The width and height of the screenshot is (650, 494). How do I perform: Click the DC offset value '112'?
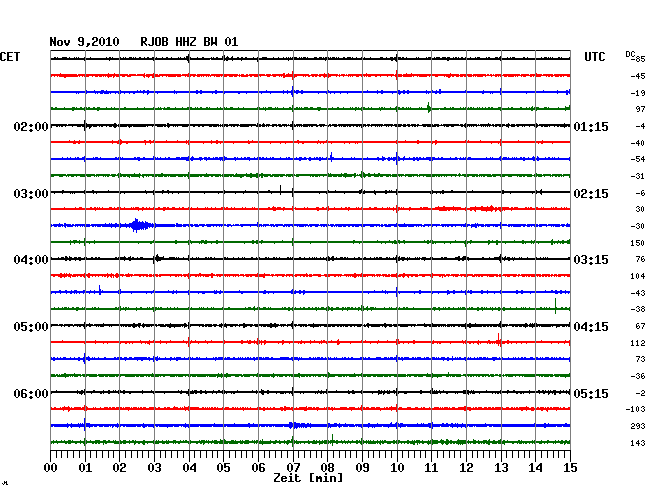coord(638,343)
